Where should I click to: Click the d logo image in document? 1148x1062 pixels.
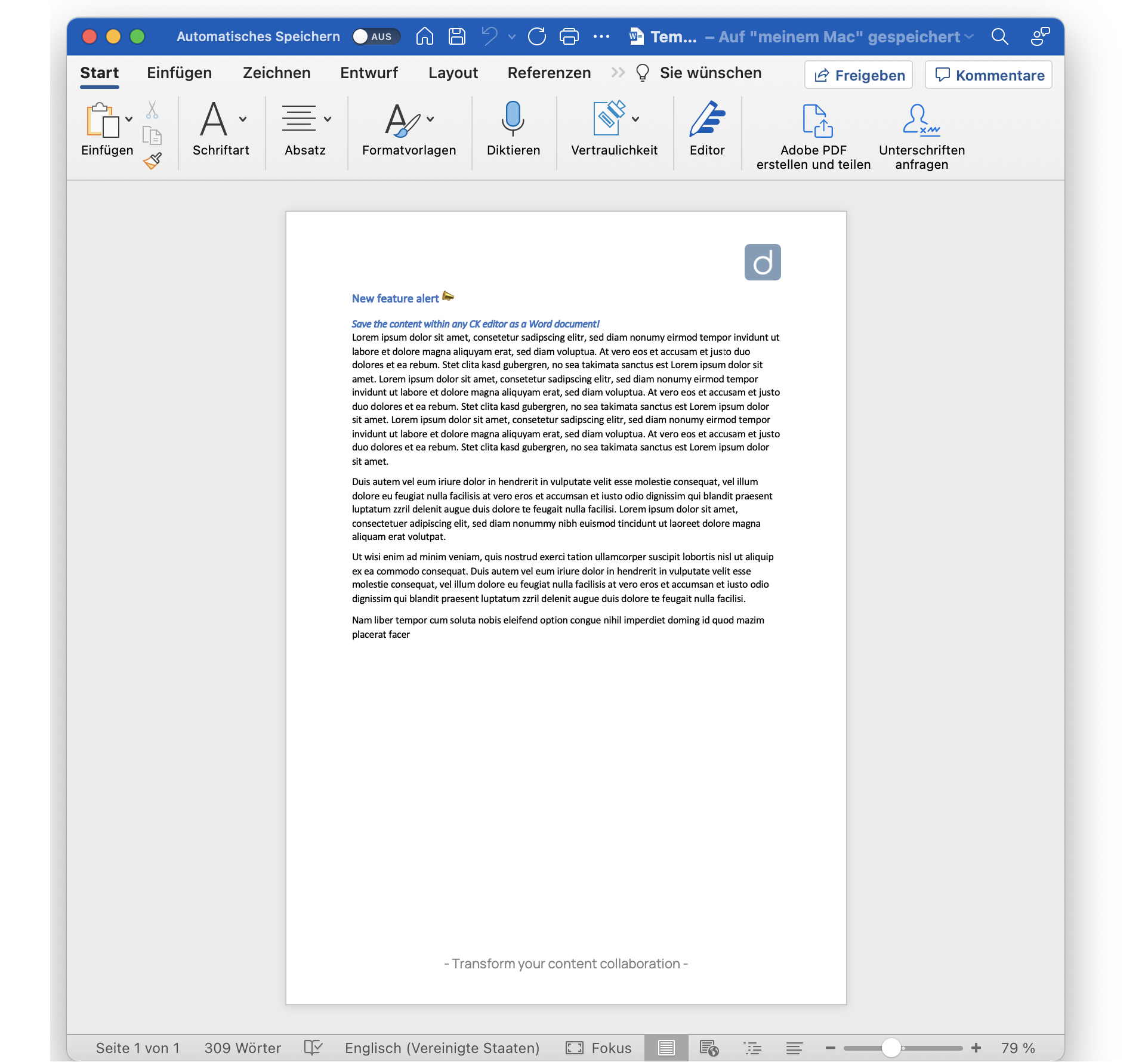point(763,262)
